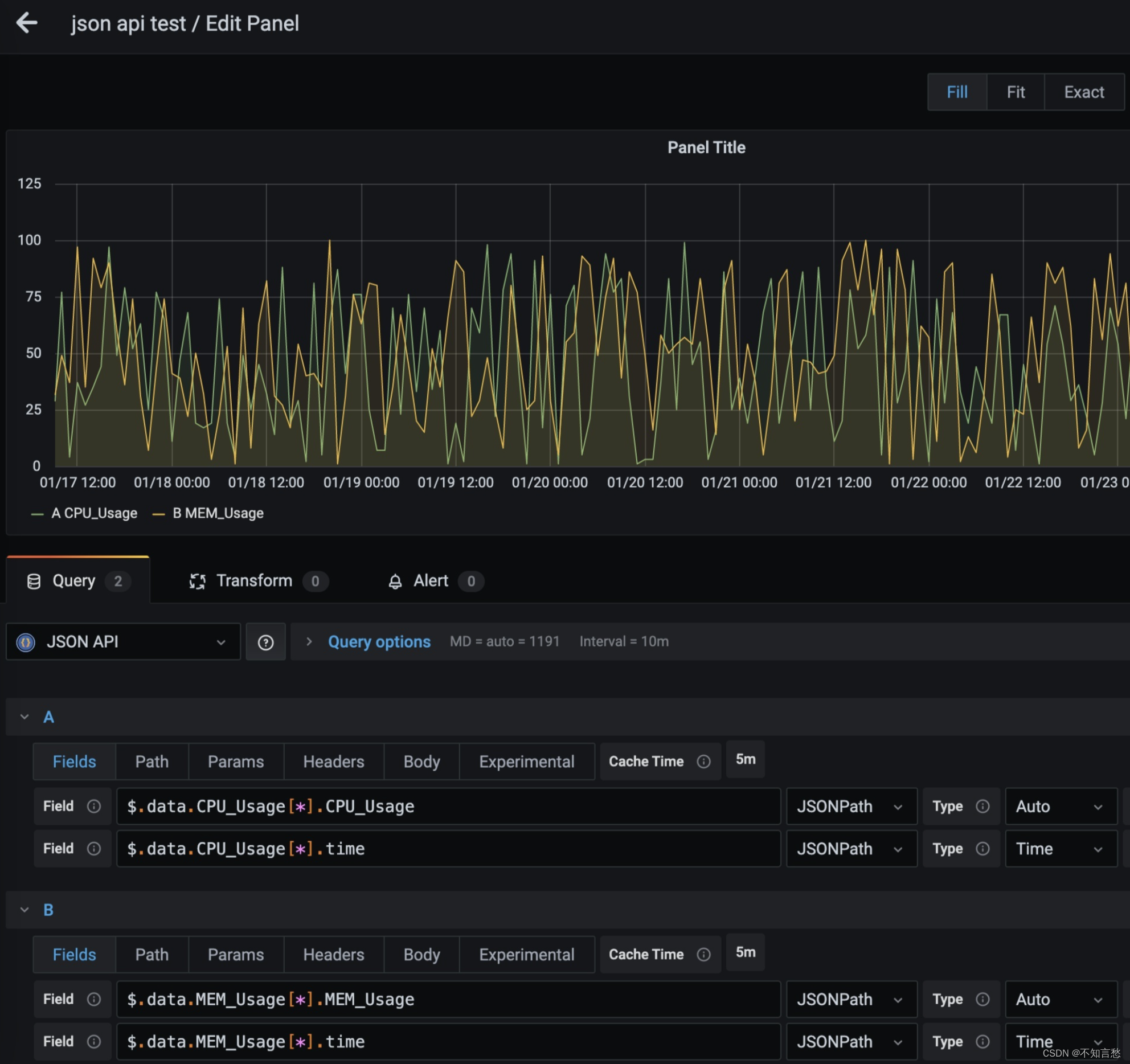The image size is (1130, 1064).
Task: Click query name B header
Action: (49, 910)
